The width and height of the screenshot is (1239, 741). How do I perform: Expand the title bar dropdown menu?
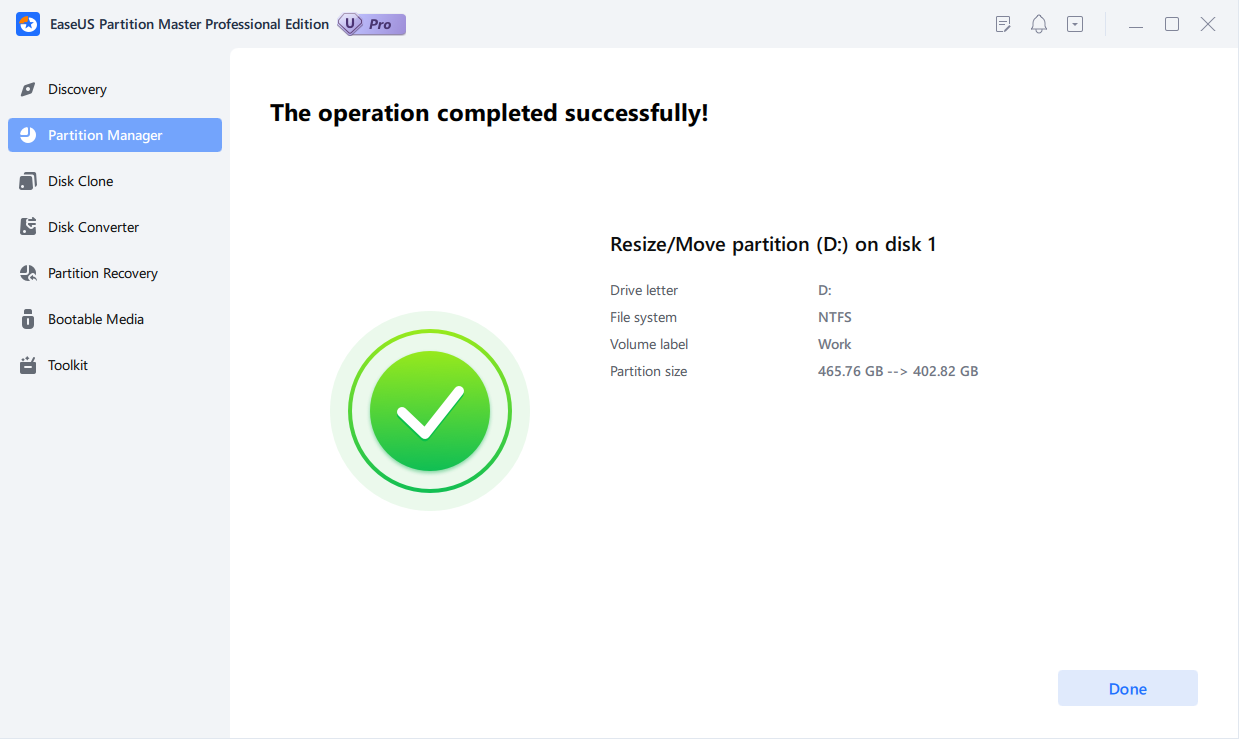click(1075, 24)
